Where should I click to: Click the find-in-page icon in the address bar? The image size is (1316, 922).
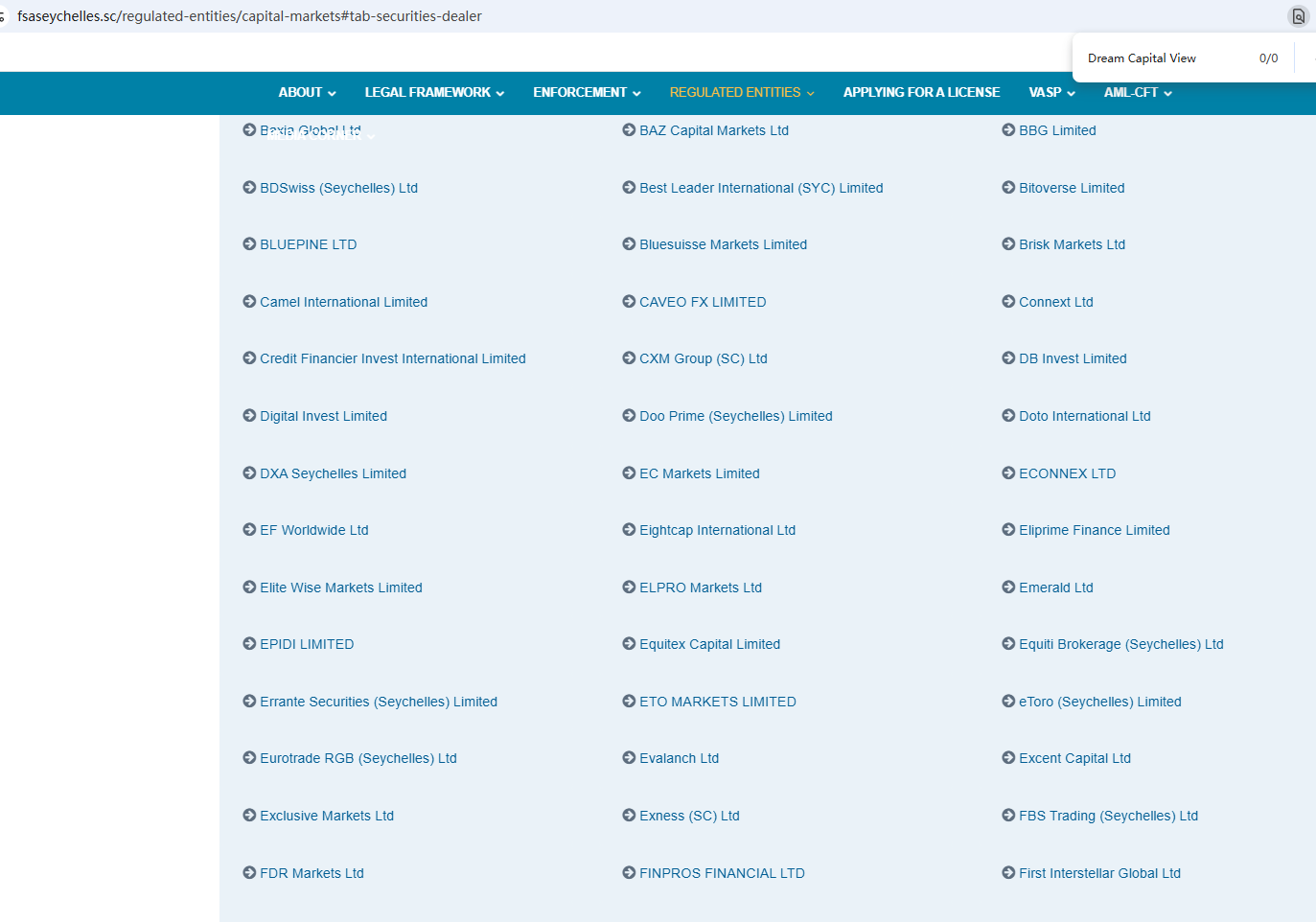pos(1298,16)
